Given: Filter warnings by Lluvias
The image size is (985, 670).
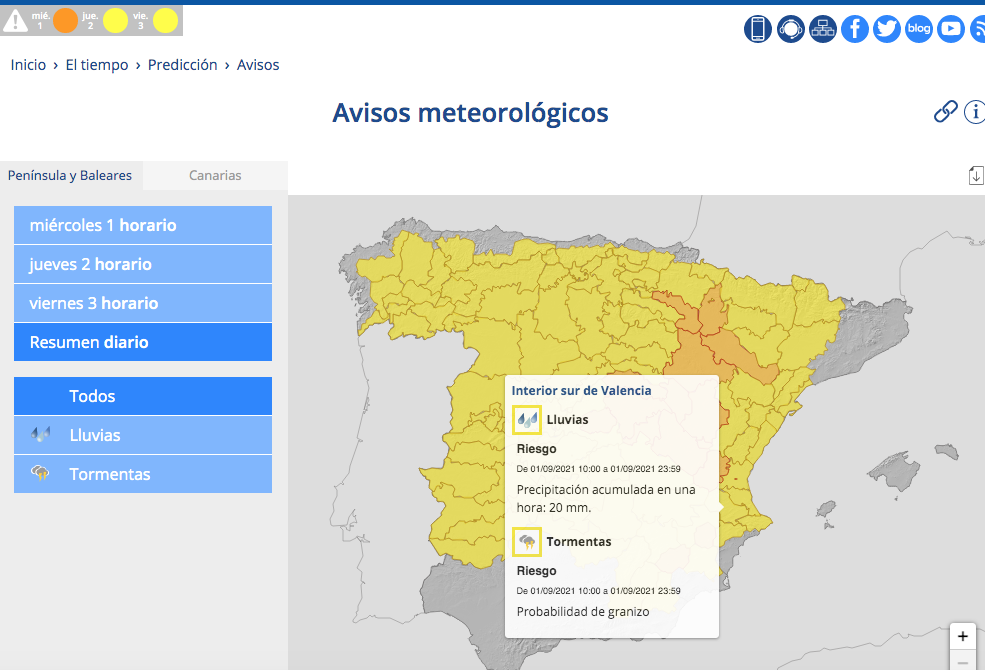Looking at the screenshot, I should click(143, 435).
